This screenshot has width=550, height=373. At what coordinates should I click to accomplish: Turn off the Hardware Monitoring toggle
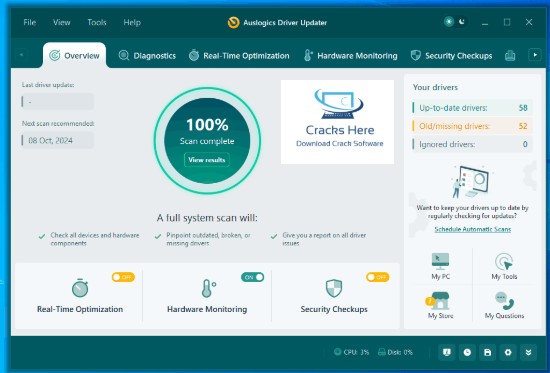tap(252, 277)
